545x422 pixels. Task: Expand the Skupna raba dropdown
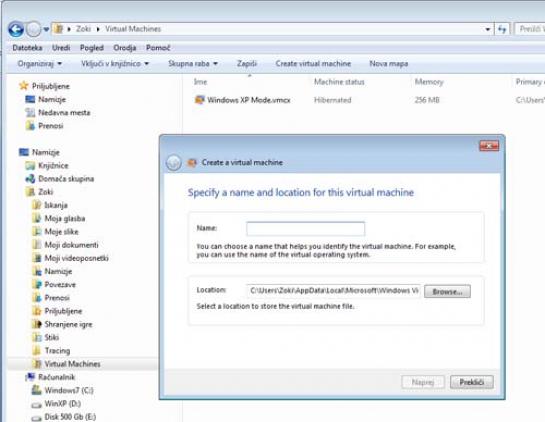193,64
